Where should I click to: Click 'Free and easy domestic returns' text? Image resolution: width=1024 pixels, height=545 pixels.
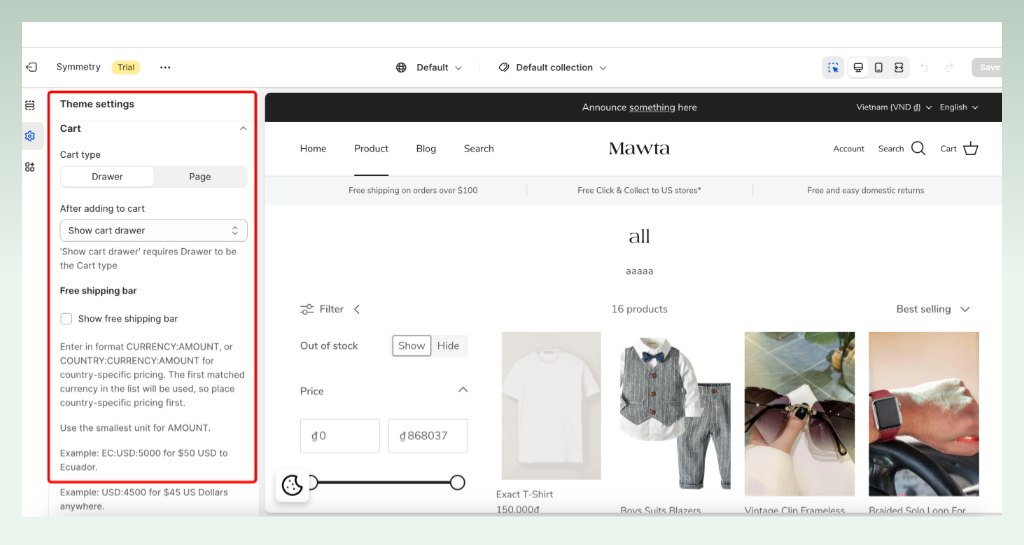pyautogui.click(x=865, y=191)
